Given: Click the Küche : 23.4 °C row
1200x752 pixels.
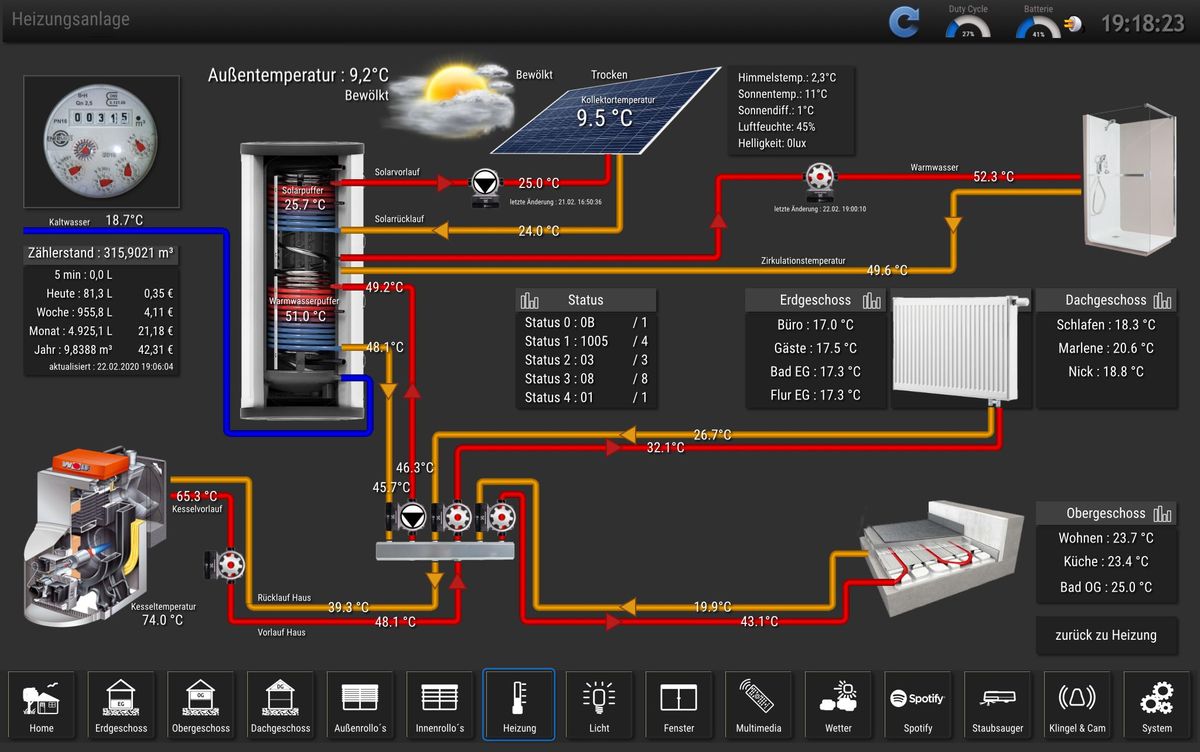Looking at the screenshot, I should pyautogui.click(x=1106, y=562).
